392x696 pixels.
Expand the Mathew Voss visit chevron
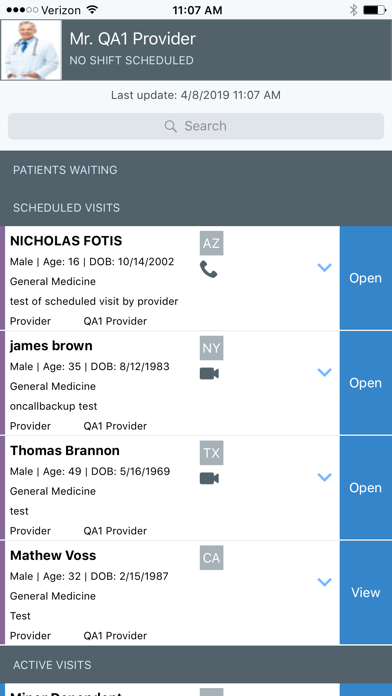325,581
